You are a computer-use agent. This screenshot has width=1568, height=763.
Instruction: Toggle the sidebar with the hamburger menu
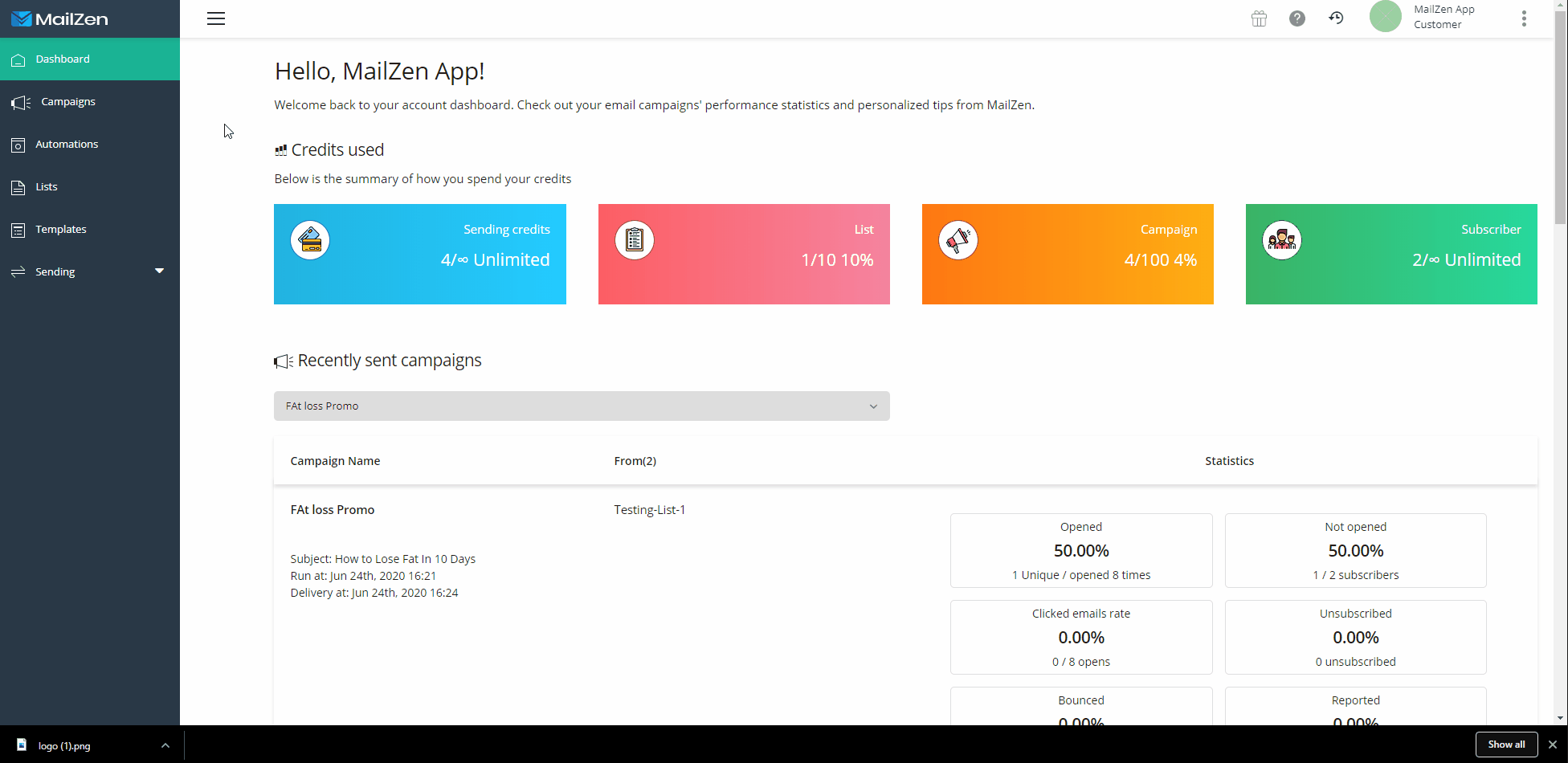coord(215,18)
